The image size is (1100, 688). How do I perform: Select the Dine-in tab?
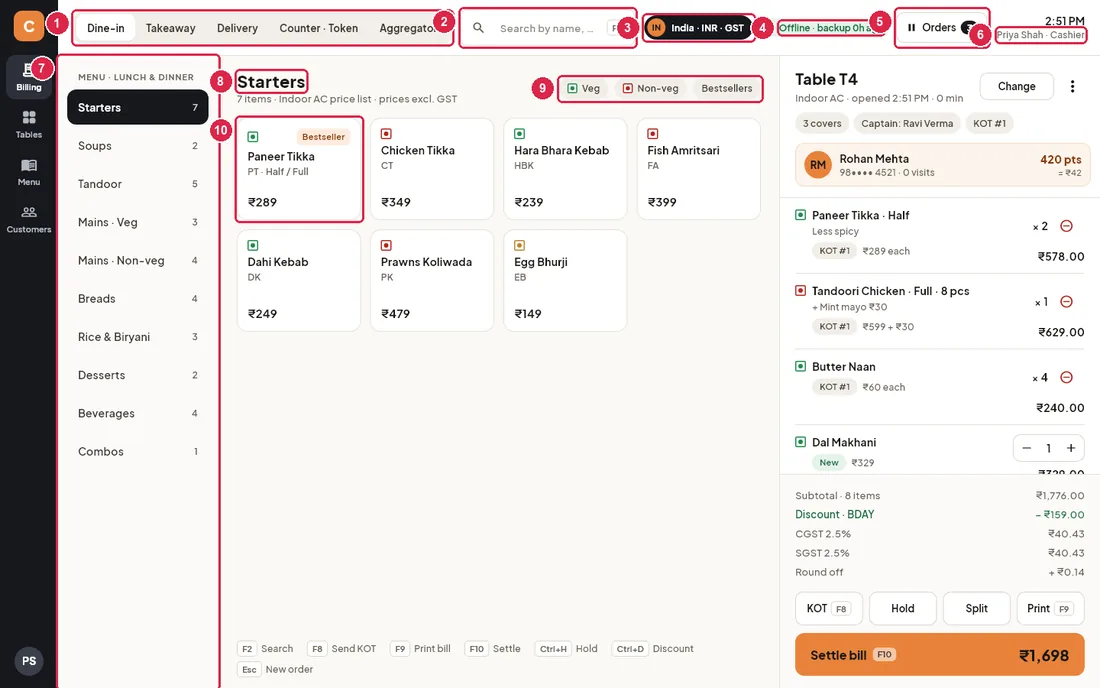[x=106, y=28]
